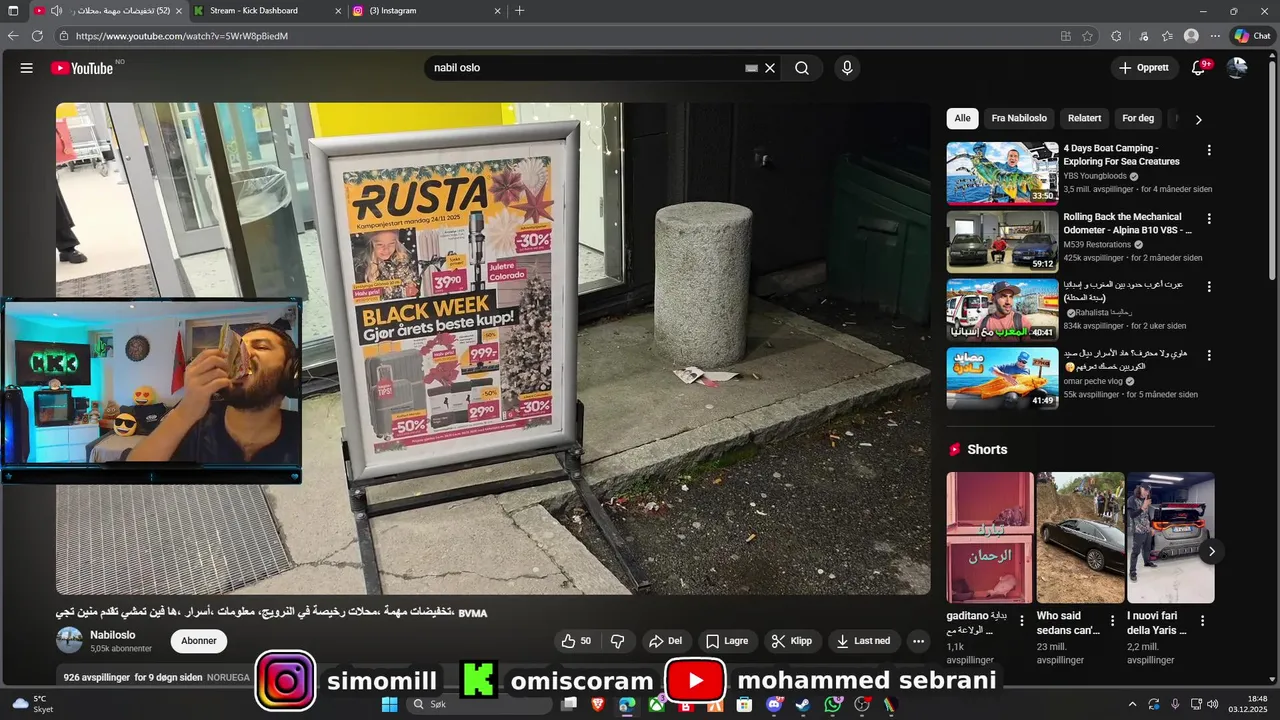
Task: Open the tab actions menu icon
Action: pyautogui.click(x=13, y=11)
